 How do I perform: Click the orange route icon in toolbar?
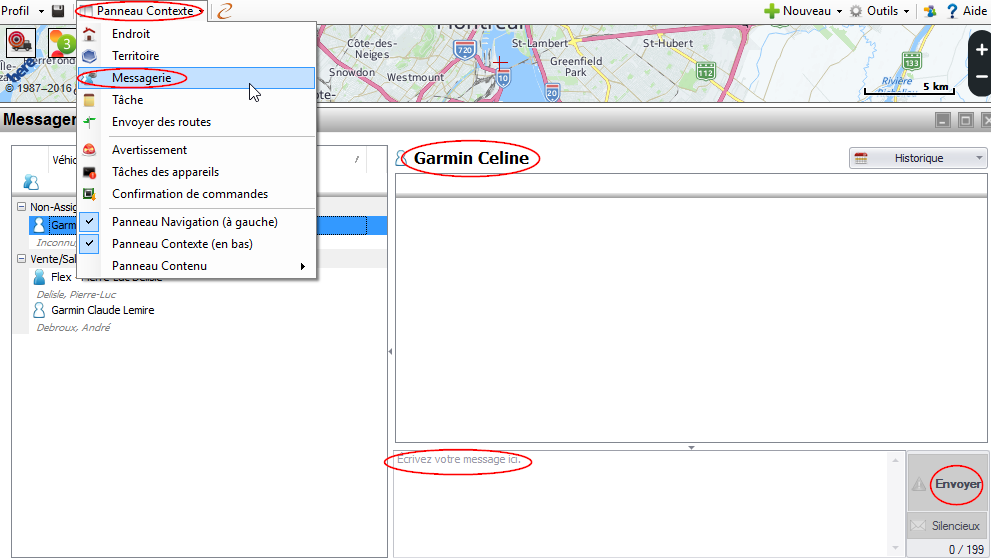pos(226,11)
